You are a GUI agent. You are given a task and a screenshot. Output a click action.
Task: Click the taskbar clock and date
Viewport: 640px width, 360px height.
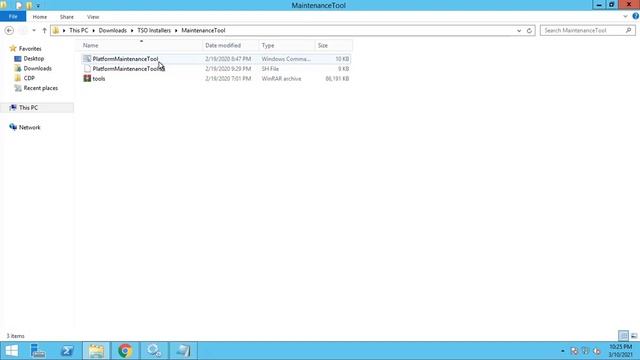point(621,351)
